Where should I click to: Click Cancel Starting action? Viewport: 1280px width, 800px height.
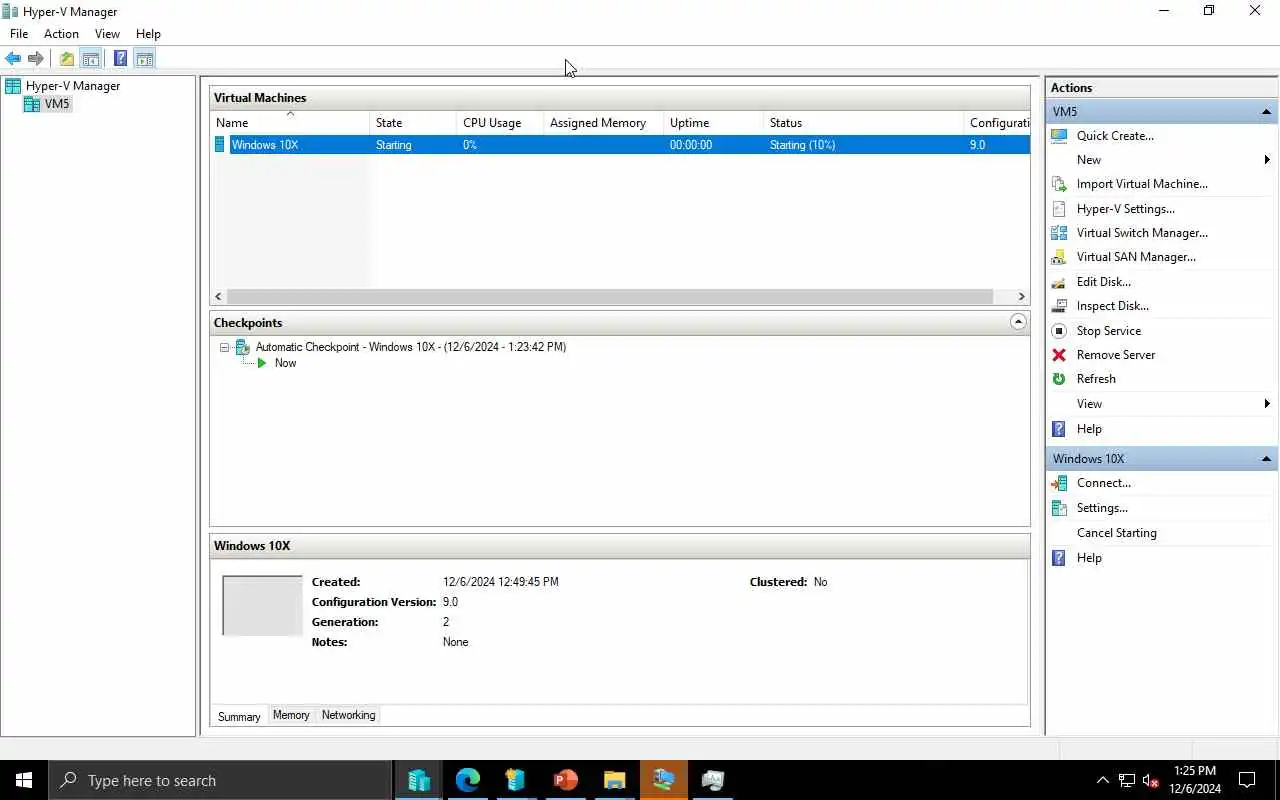point(1116,533)
